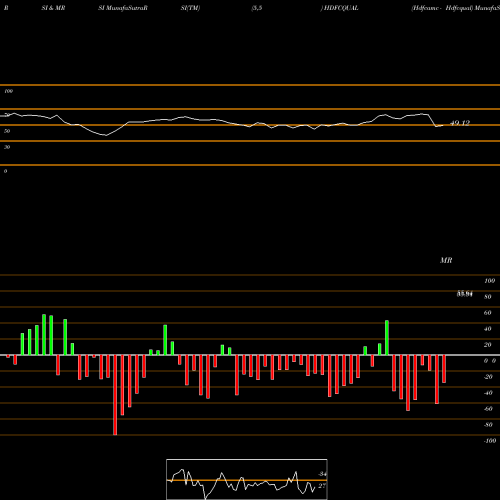Click the '30' label on RSI left axis
Image resolution: width=500 pixels, height=500 pixels.
7,147
